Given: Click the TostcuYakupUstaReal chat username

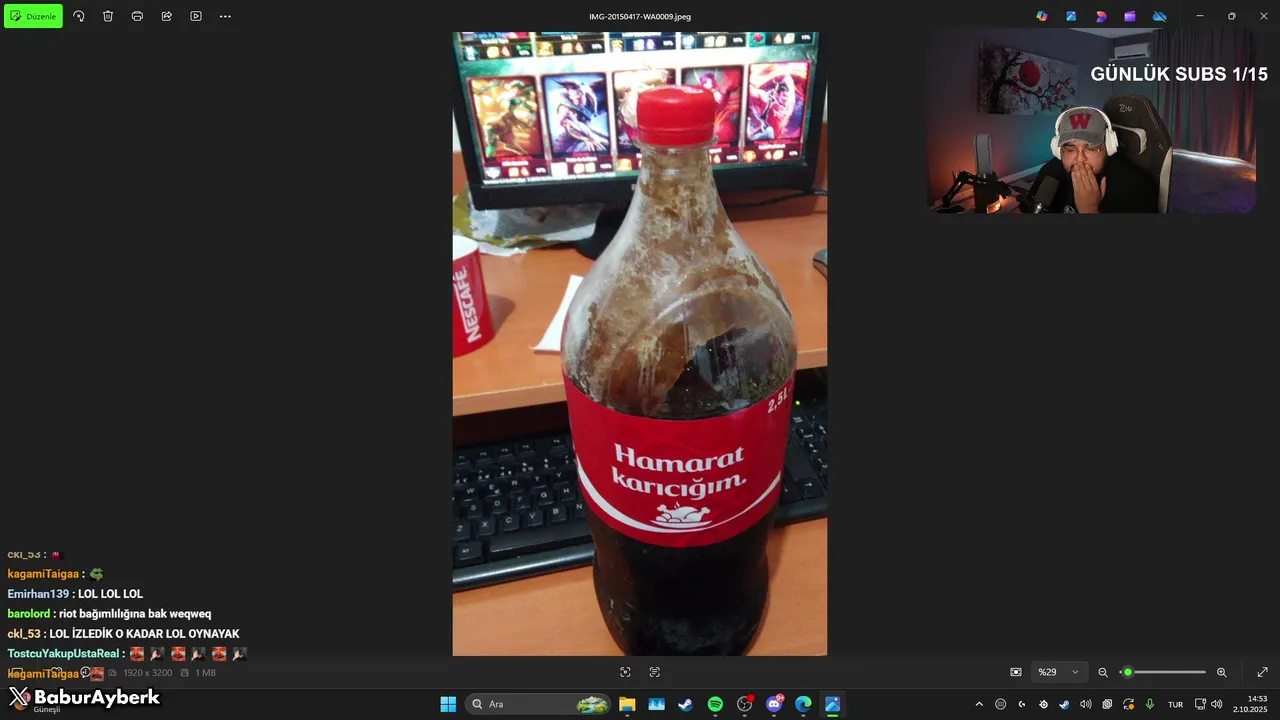Looking at the screenshot, I should point(63,654).
